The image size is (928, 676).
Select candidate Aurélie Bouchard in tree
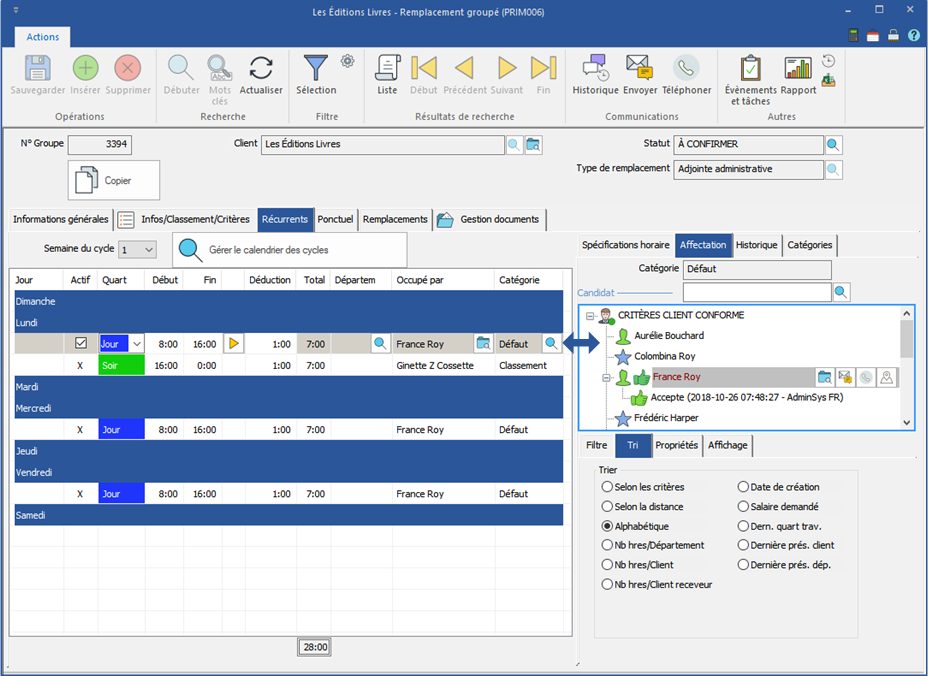[x=669, y=336]
